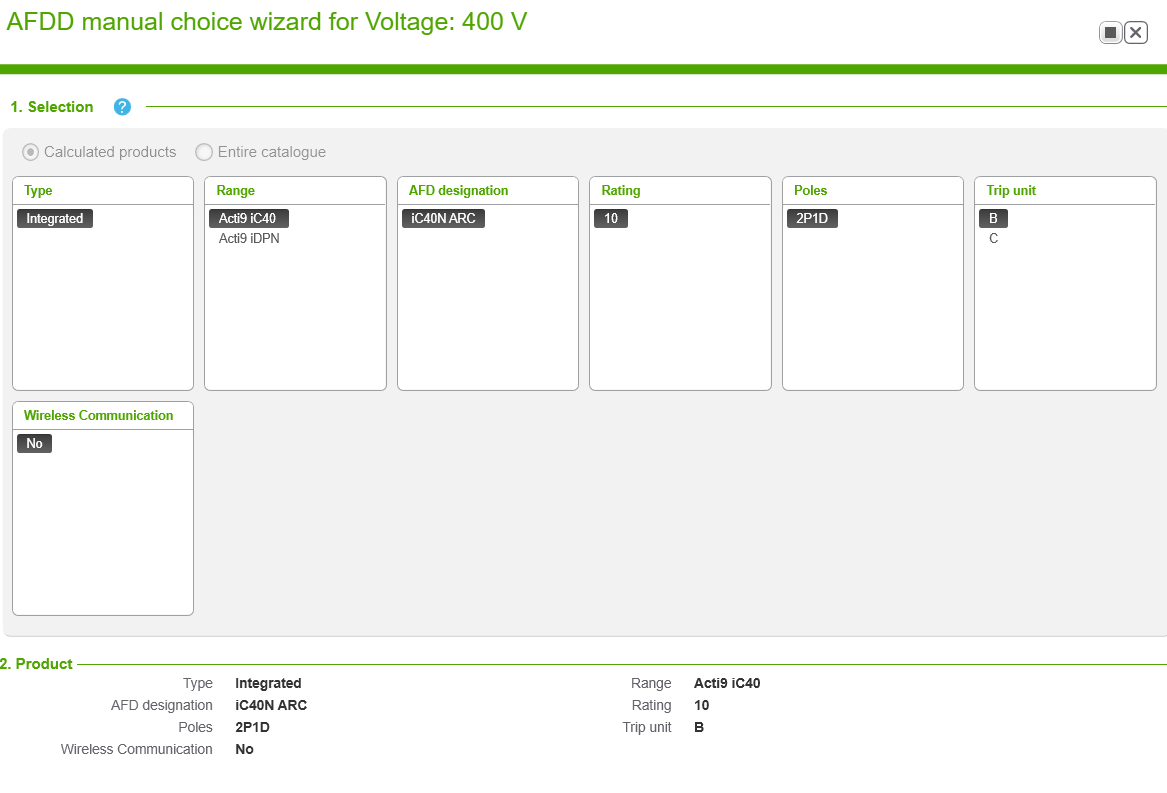Choose Acti9 iDPN in the Range list
The image size is (1167, 793).
pos(249,238)
